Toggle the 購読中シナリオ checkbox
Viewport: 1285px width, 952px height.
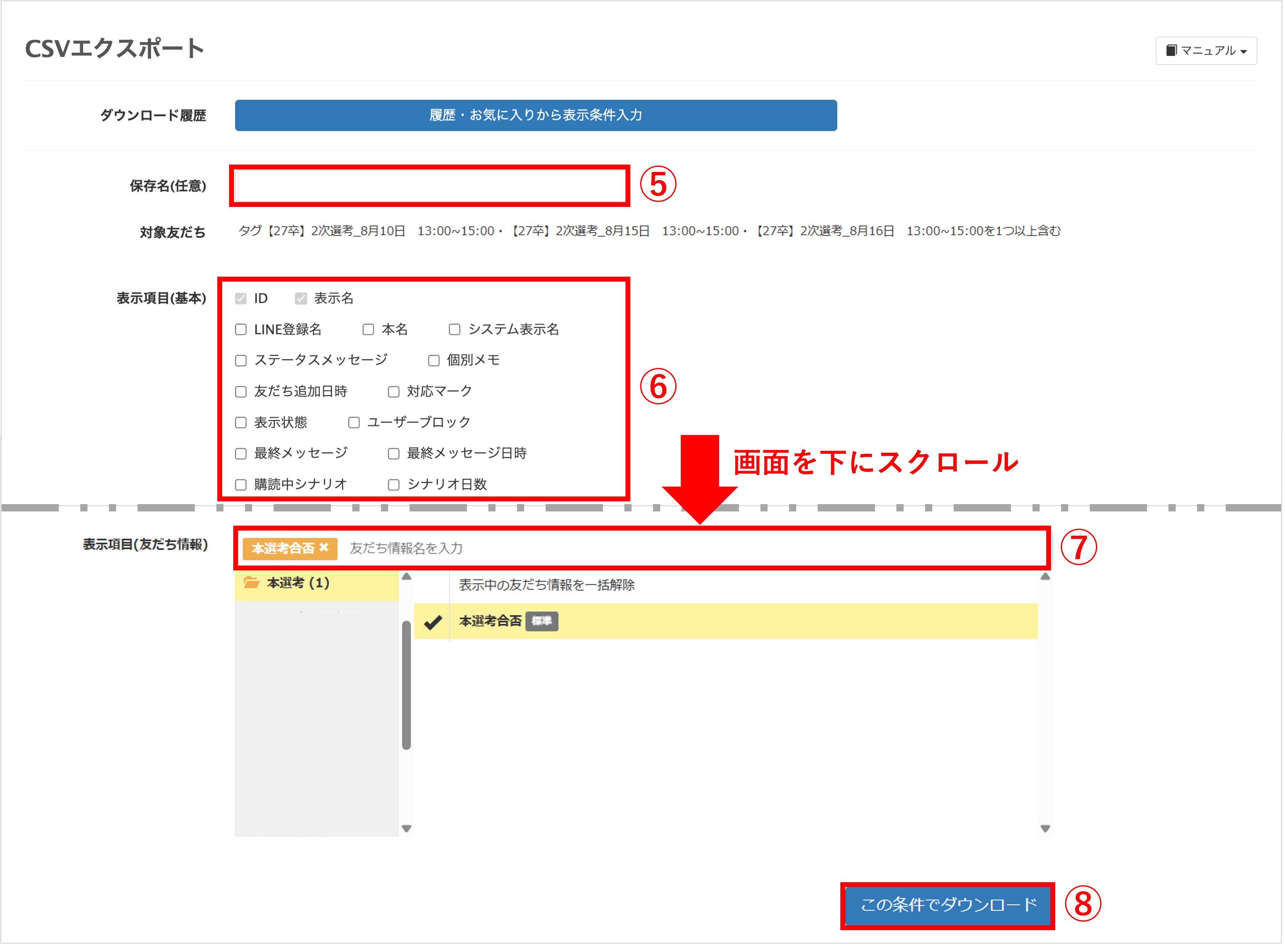[x=241, y=484]
